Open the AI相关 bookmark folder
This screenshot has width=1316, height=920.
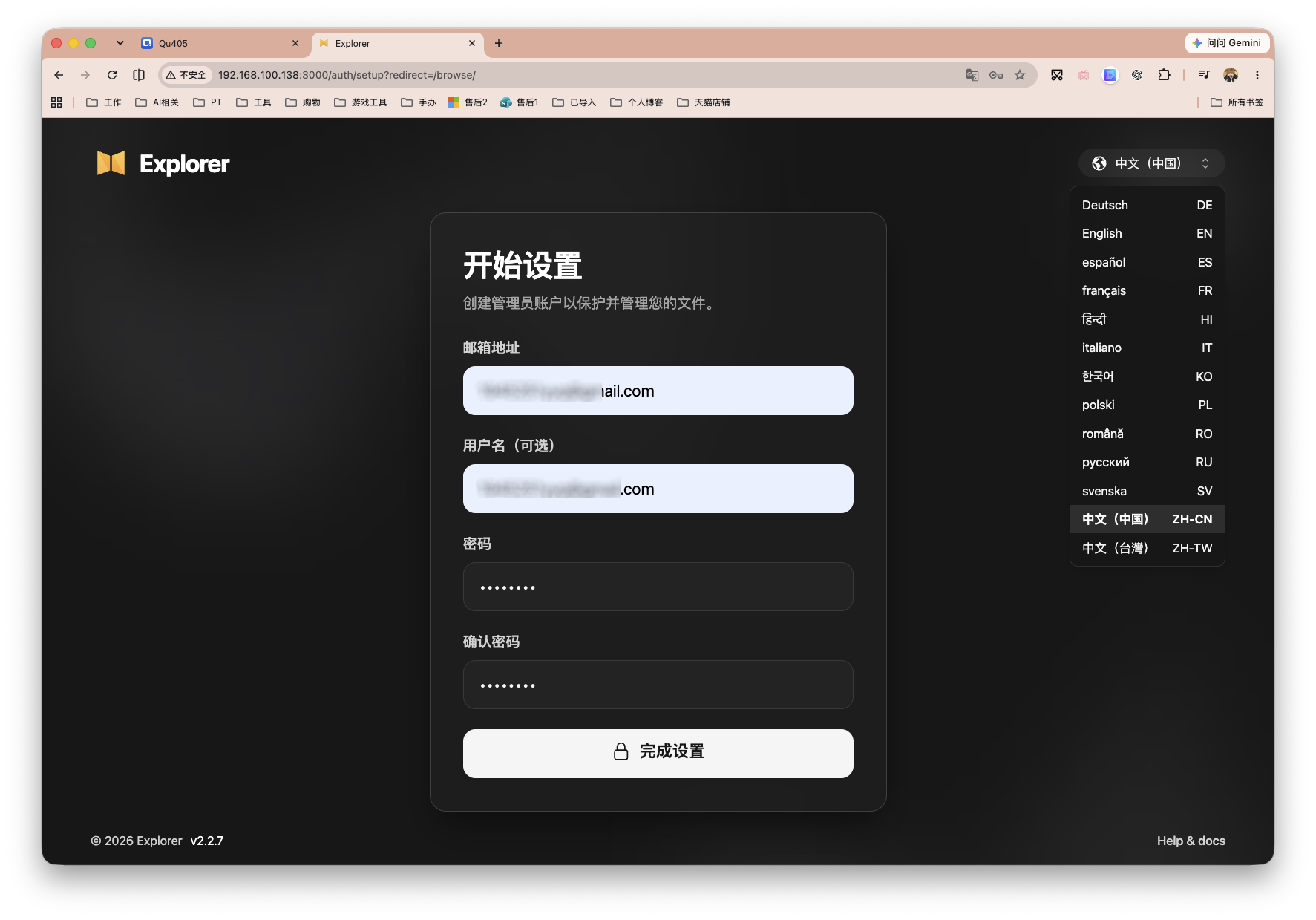tap(157, 102)
